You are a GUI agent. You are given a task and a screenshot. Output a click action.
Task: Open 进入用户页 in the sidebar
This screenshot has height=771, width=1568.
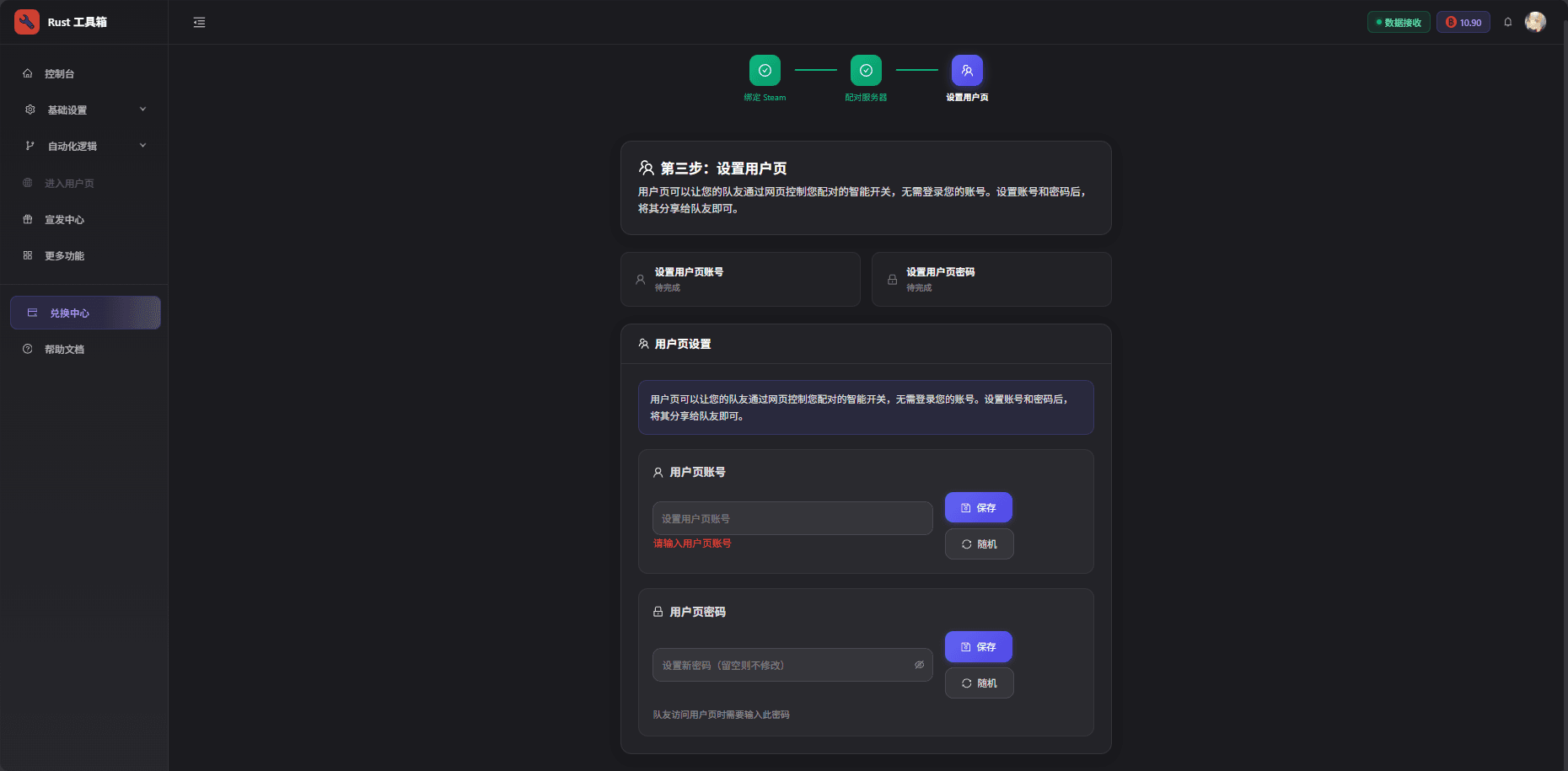pyautogui.click(x=70, y=183)
